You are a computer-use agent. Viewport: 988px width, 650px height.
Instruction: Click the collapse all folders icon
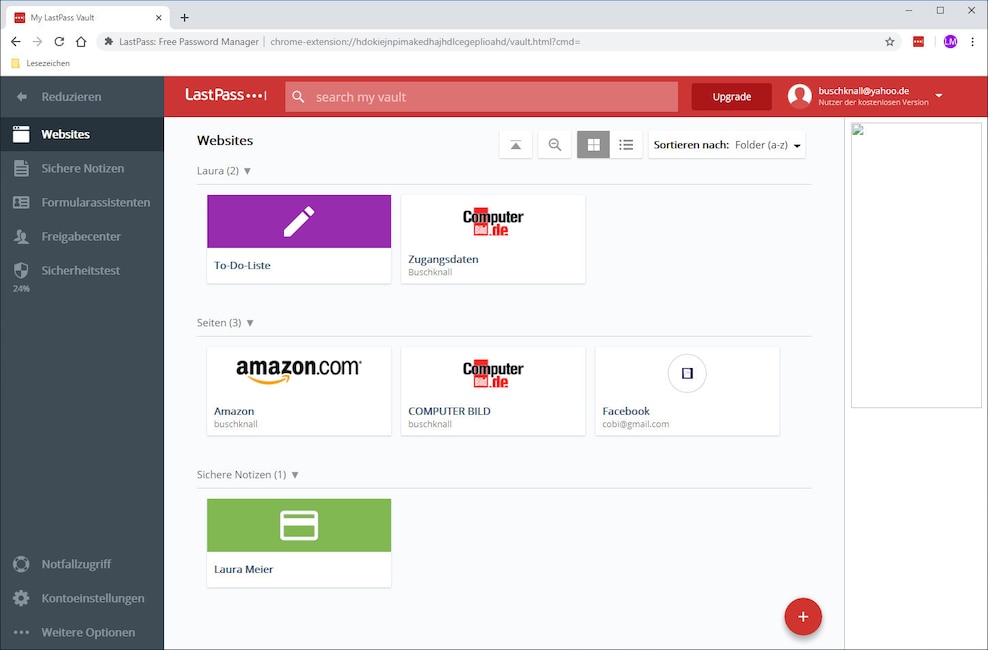[x=515, y=145]
